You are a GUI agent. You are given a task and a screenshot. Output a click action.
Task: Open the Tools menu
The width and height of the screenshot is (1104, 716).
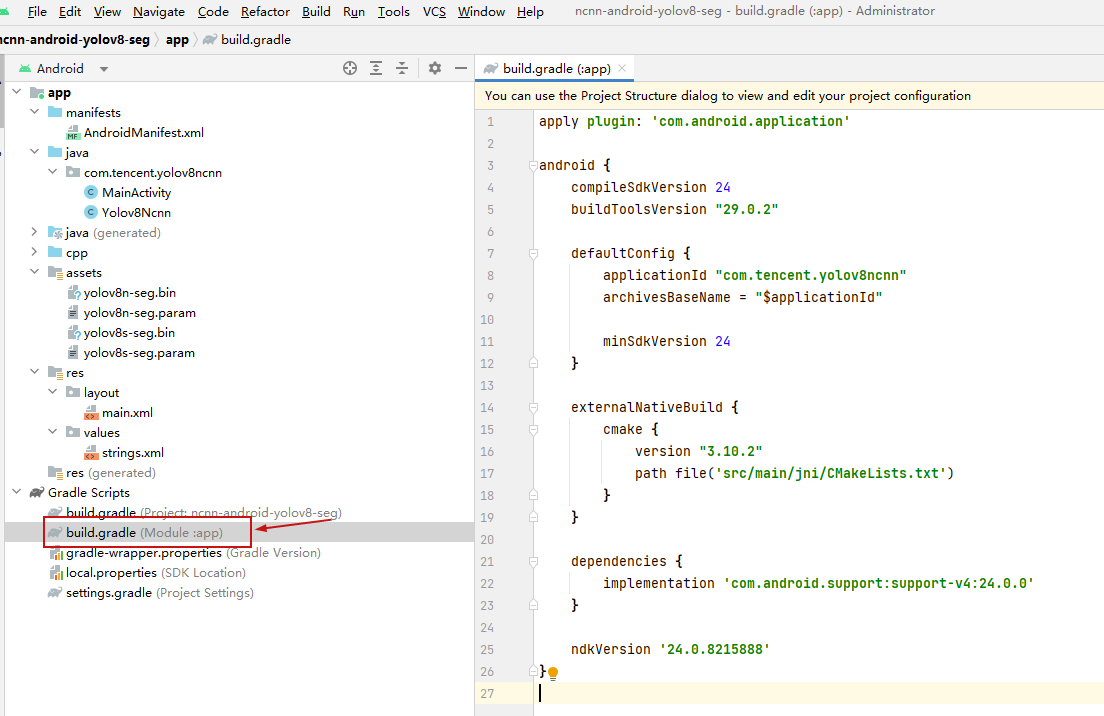tap(394, 11)
